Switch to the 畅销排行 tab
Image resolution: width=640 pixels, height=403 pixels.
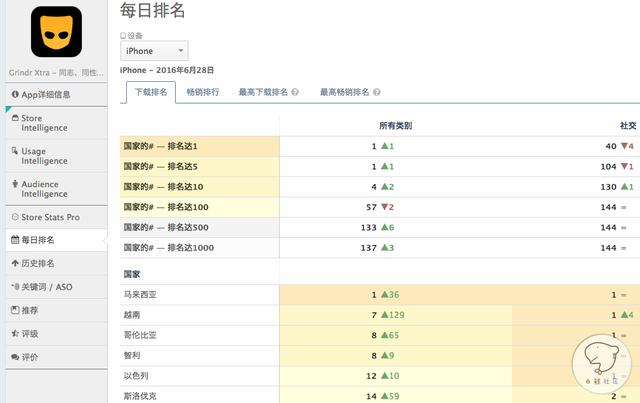pyautogui.click(x=203, y=92)
